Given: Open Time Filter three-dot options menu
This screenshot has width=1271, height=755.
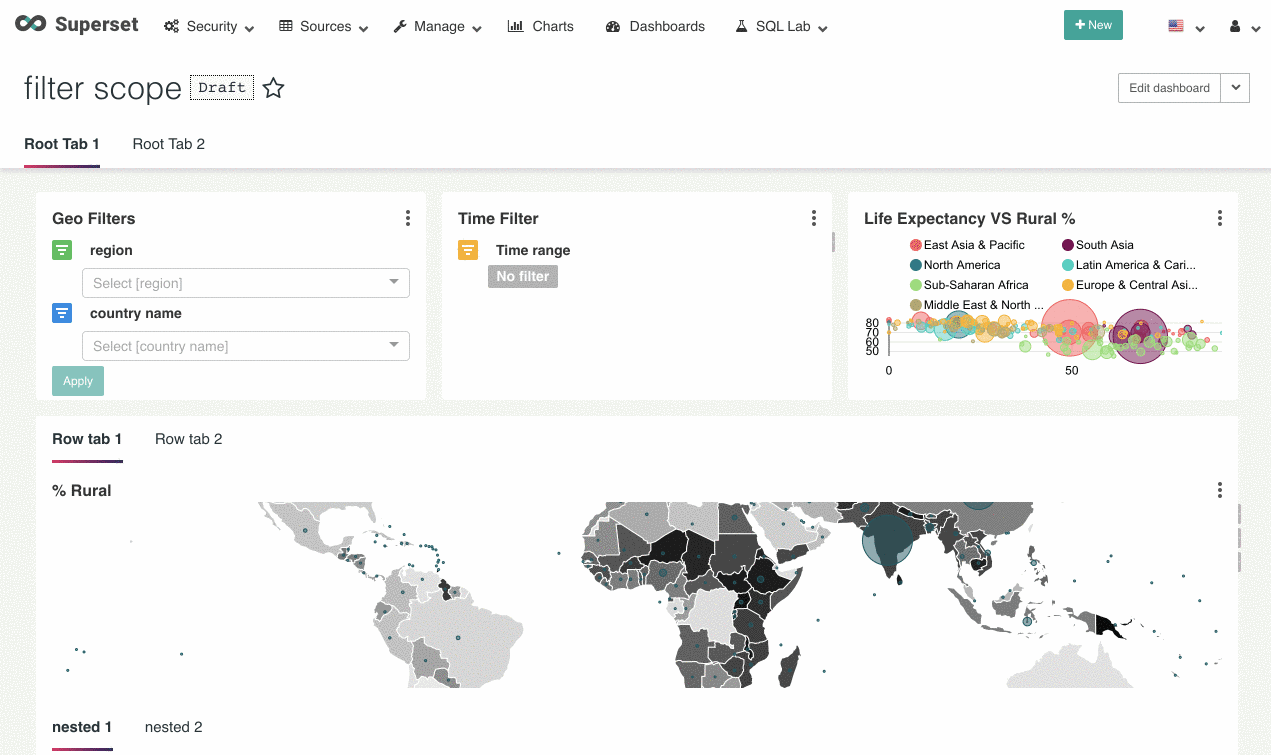Looking at the screenshot, I should [814, 218].
